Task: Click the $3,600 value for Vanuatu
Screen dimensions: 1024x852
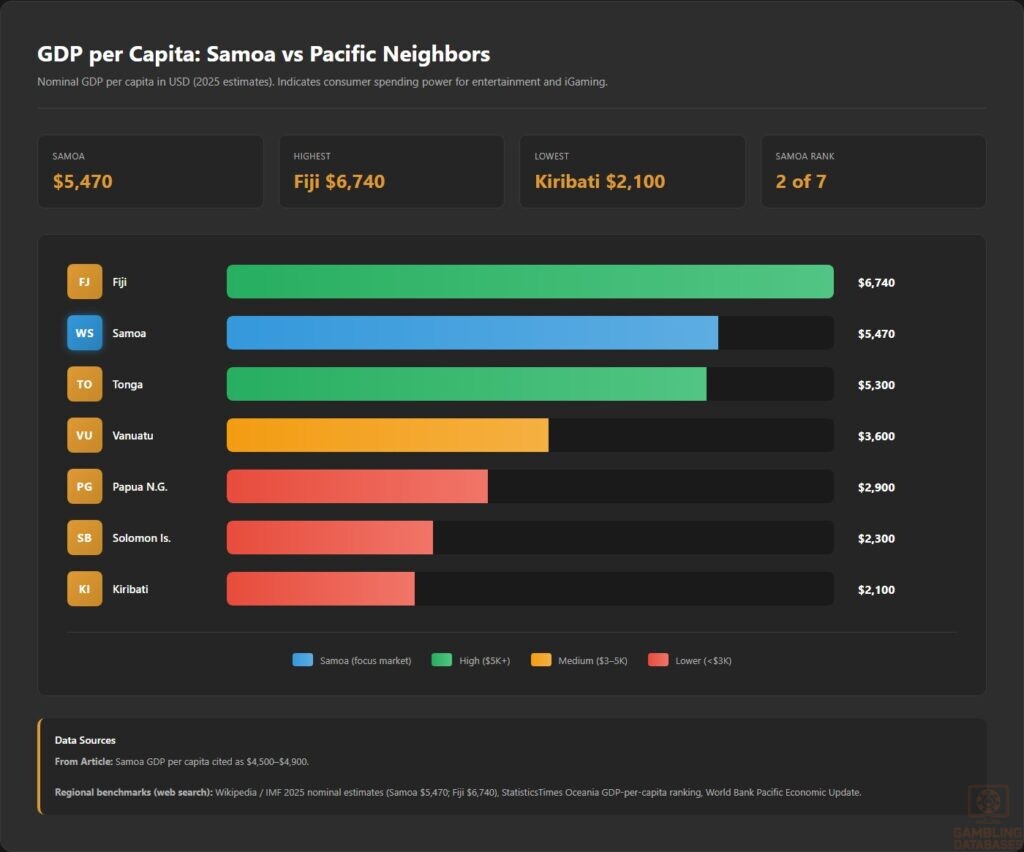Action: pos(876,436)
